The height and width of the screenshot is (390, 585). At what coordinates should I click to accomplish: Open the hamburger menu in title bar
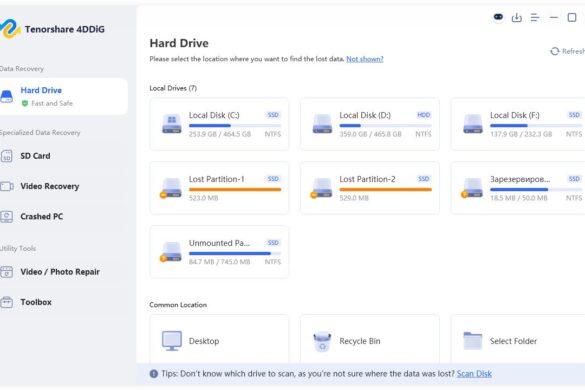[x=535, y=17]
